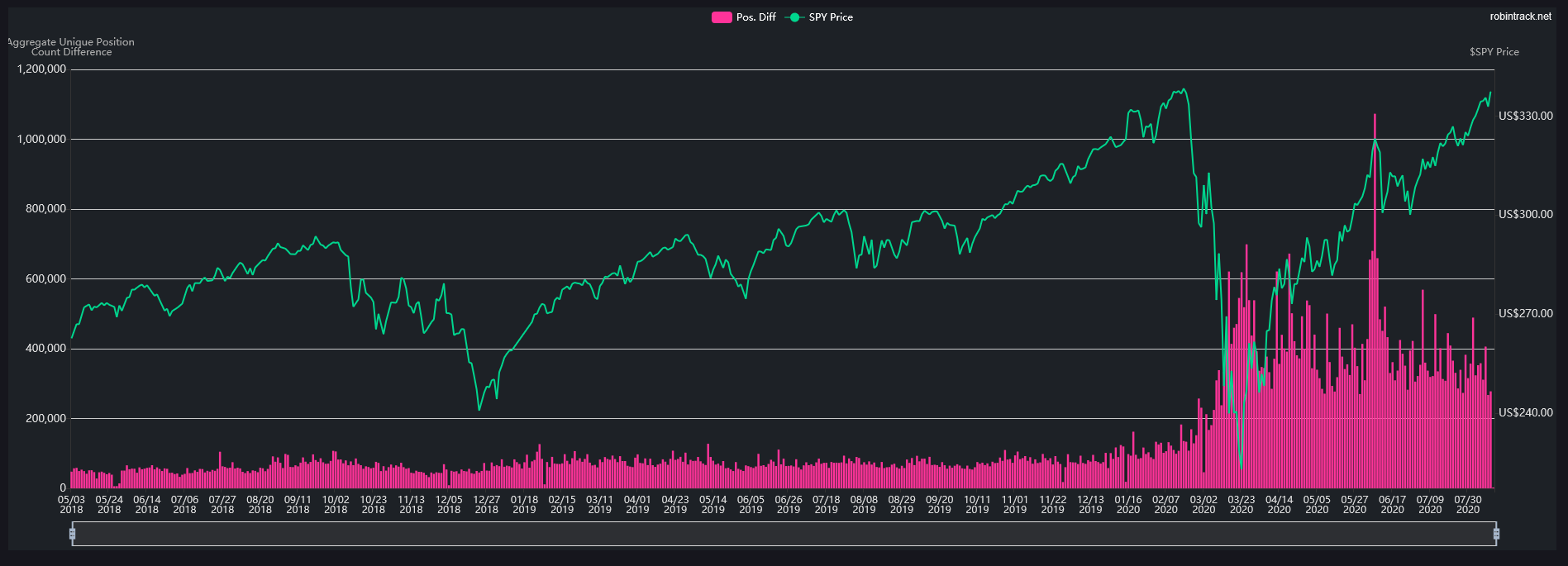Click the 01/16 2020 x-axis date label
This screenshot has height=566, width=1568.
pyautogui.click(x=1127, y=504)
